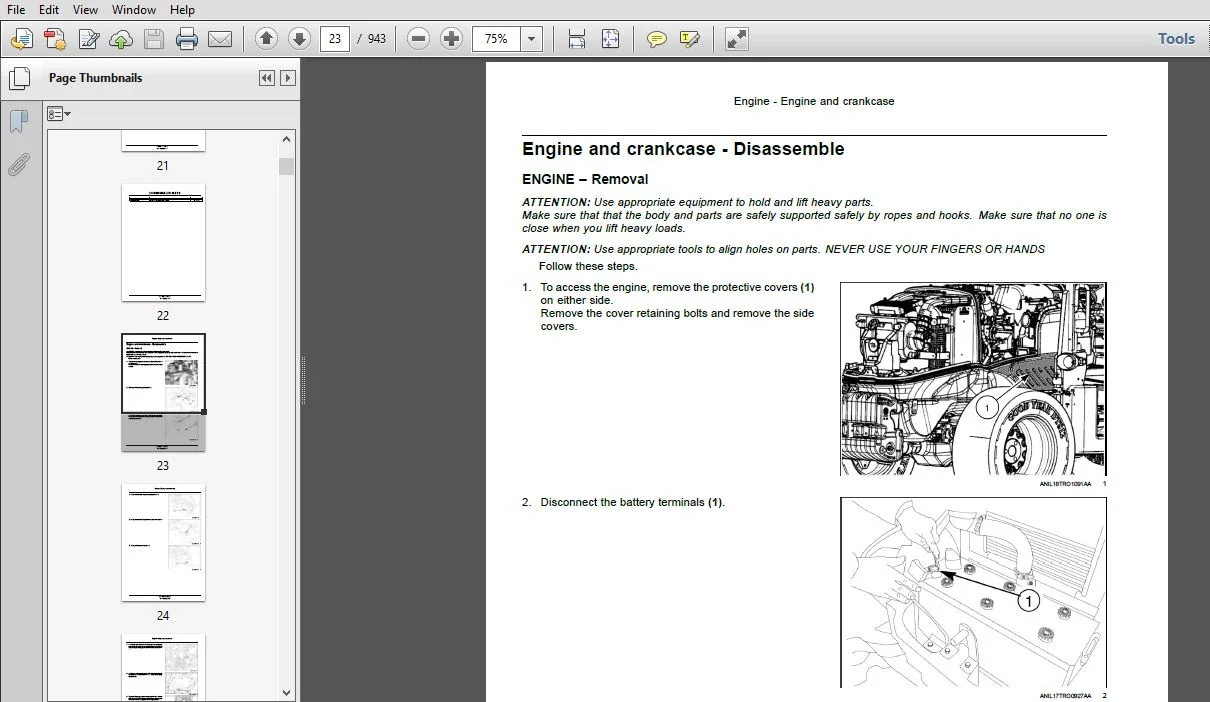Click the engine side cover illustration
Screen dimensions: 1210x702
(x=973, y=379)
